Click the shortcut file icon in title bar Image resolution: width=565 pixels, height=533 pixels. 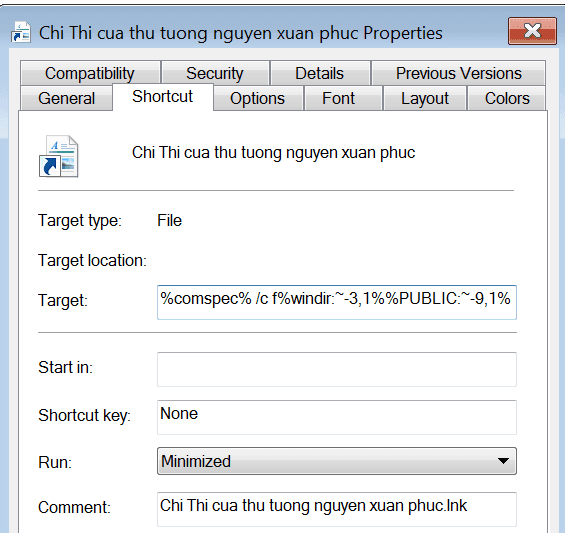point(21,32)
